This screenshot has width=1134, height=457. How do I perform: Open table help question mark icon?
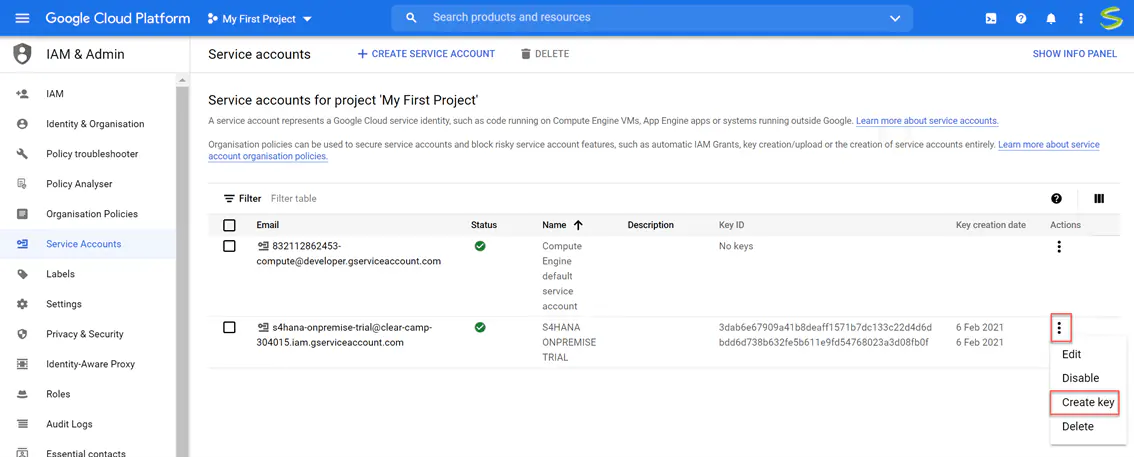pos(1057,199)
